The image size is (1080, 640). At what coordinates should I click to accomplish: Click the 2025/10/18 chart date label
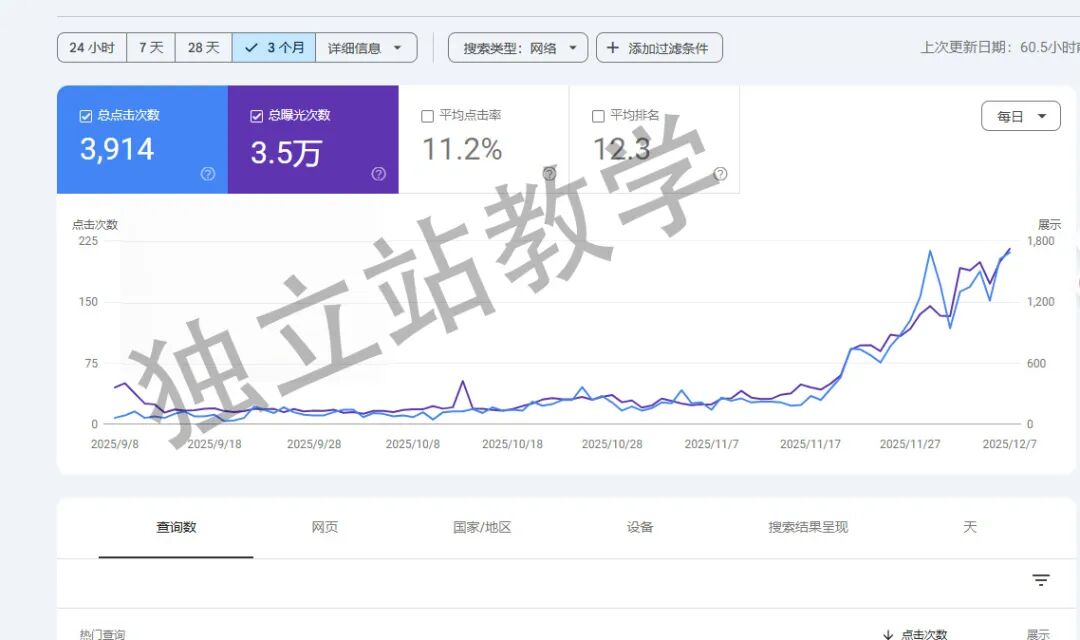pyautogui.click(x=512, y=444)
